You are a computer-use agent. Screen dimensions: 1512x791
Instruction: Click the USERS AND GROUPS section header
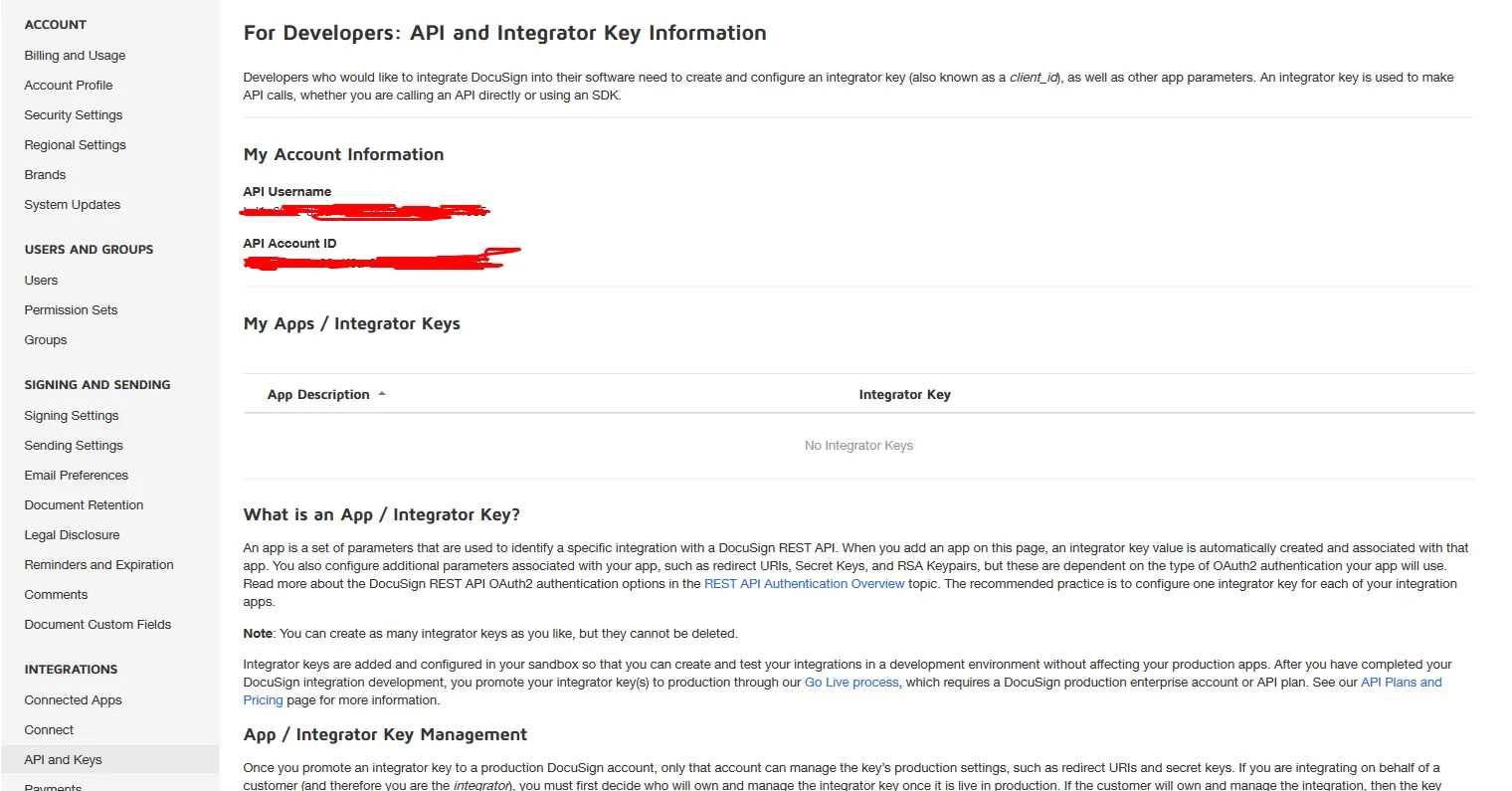90,250
